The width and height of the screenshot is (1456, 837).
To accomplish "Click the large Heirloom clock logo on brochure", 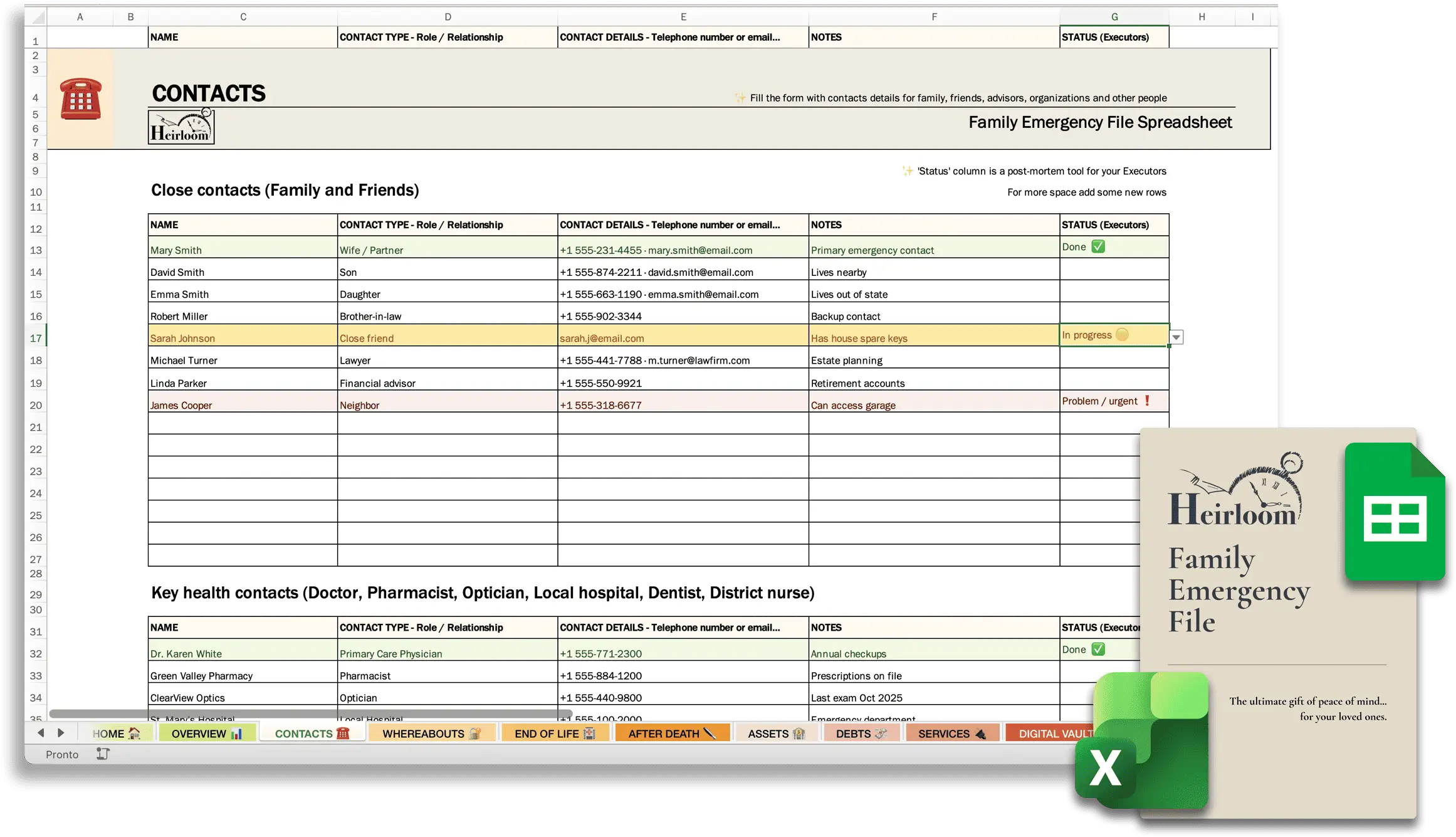I will click(1235, 489).
